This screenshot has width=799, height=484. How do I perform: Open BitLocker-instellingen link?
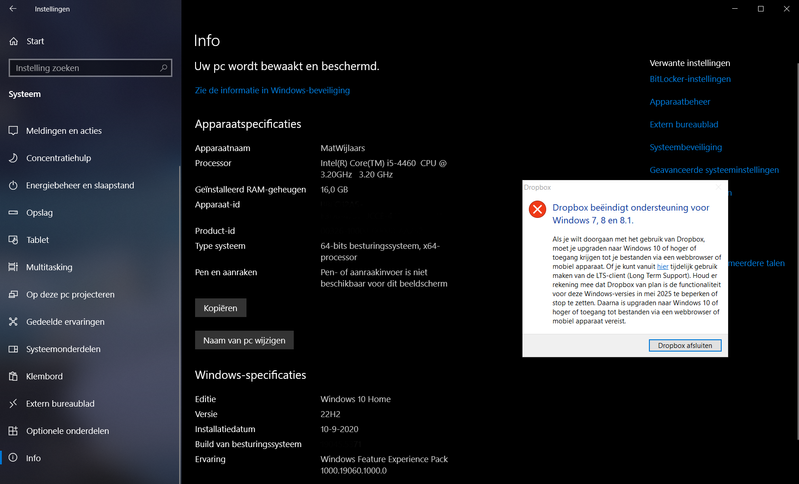click(x=690, y=79)
